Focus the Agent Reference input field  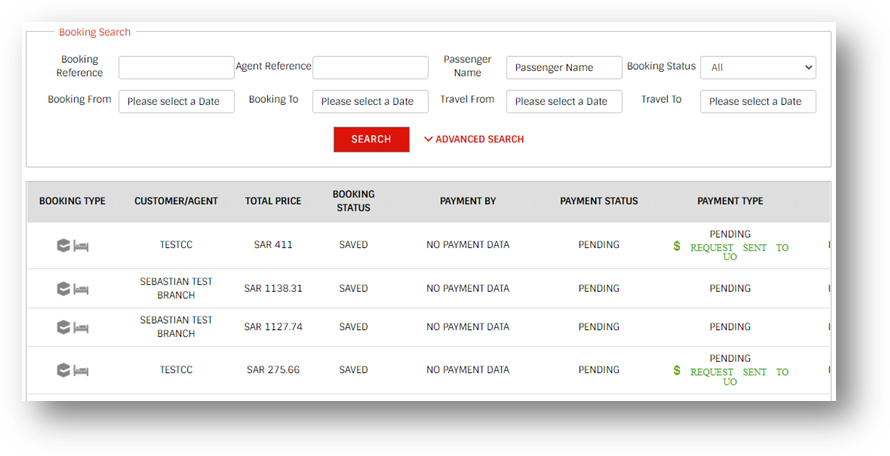pos(370,67)
